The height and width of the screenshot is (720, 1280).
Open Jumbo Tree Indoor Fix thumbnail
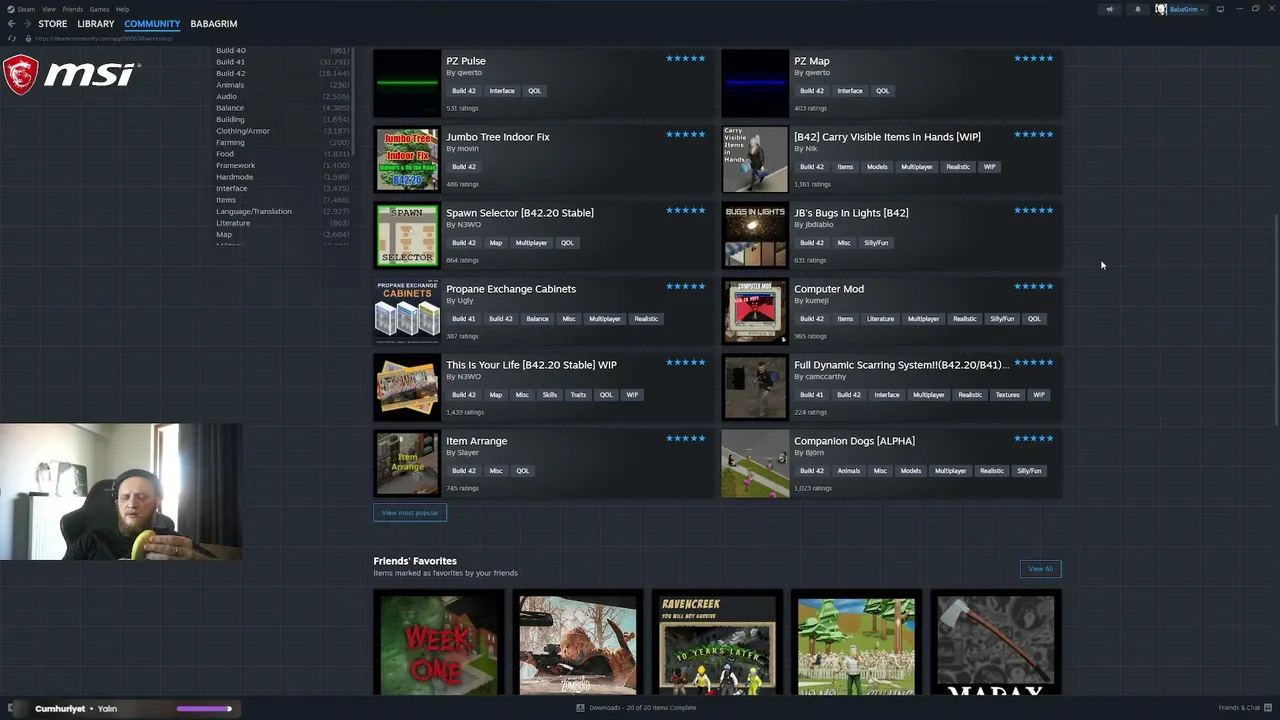point(407,159)
